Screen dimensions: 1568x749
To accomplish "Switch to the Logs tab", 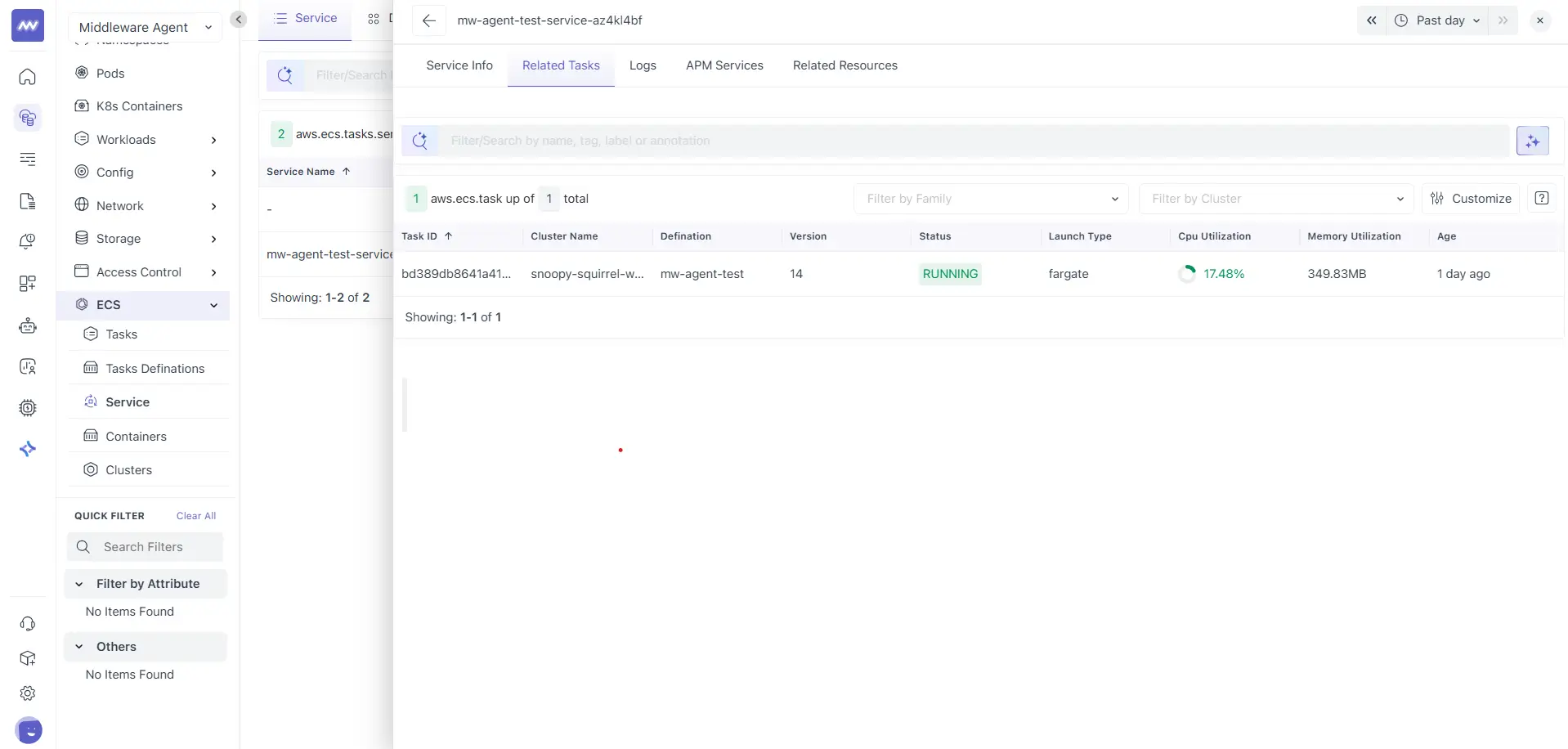I will (x=643, y=65).
